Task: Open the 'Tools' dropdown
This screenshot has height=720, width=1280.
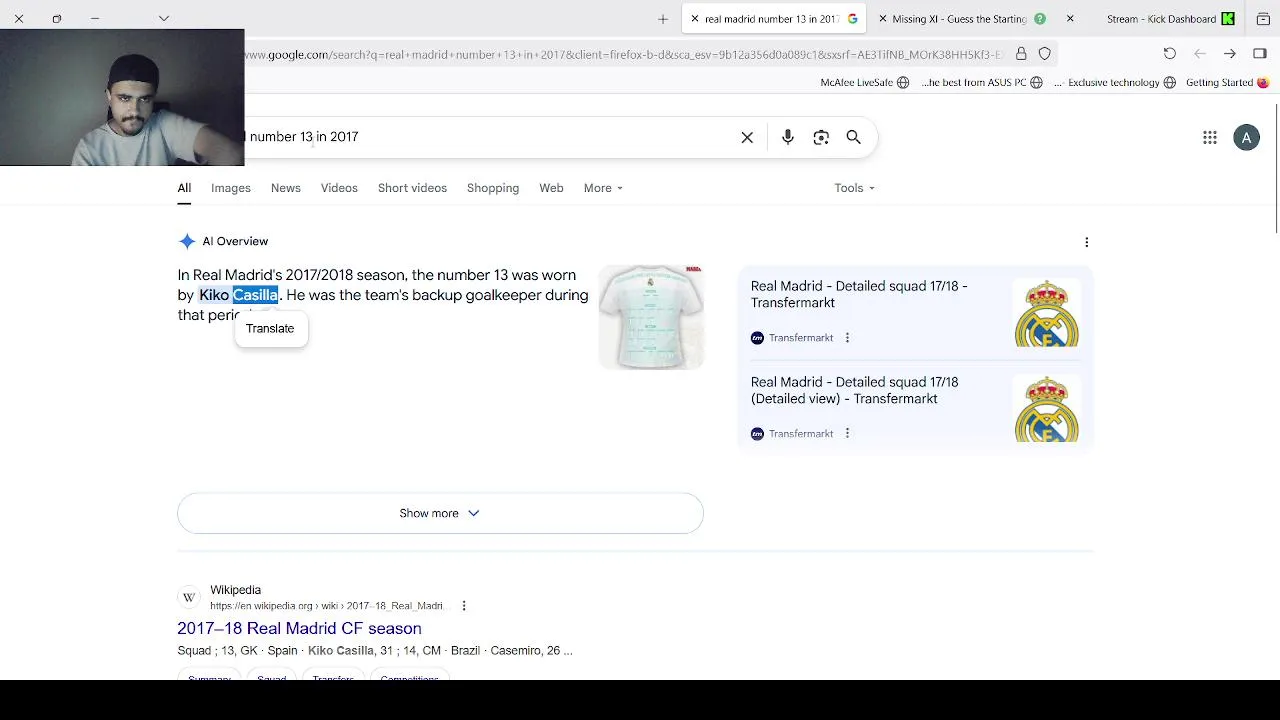Action: [x=855, y=188]
